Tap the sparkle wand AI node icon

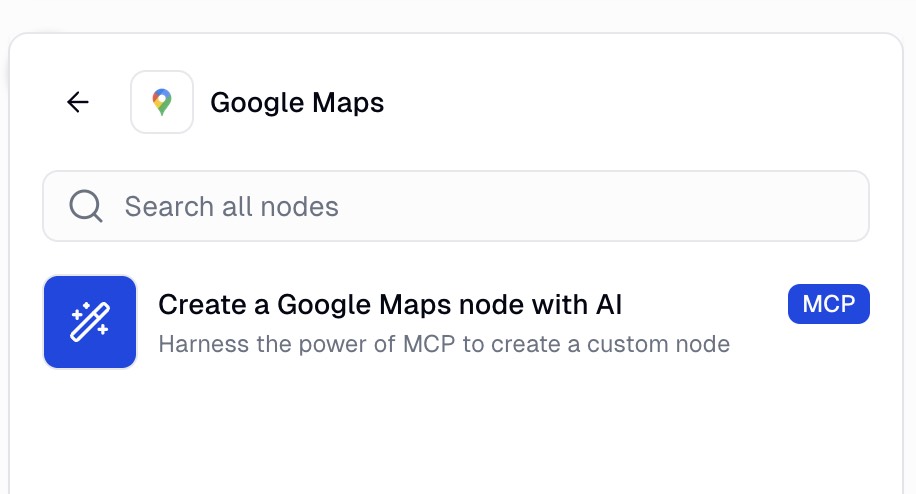pyautogui.click(x=90, y=322)
